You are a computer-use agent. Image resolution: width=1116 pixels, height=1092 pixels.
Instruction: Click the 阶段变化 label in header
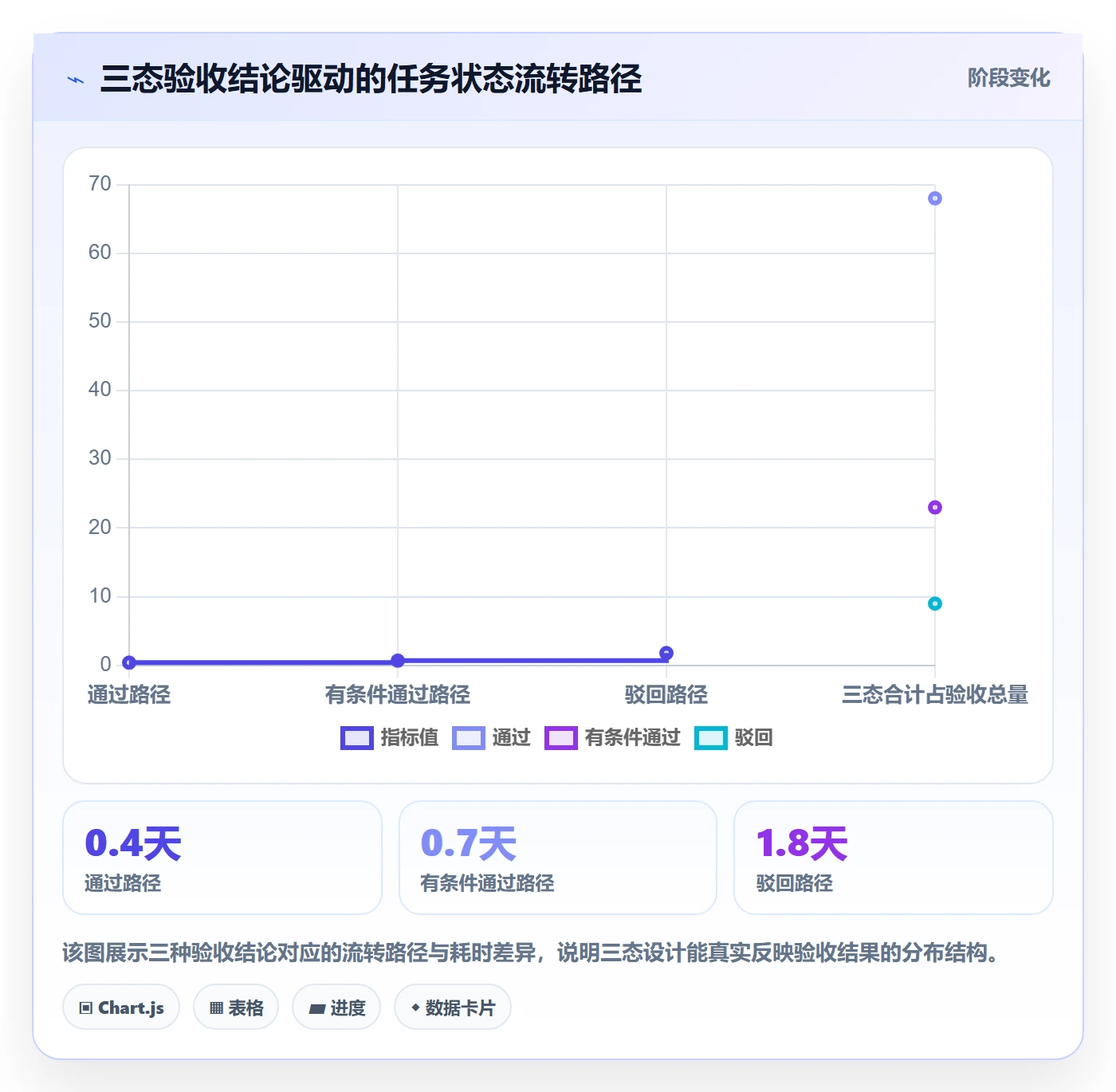(1009, 78)
